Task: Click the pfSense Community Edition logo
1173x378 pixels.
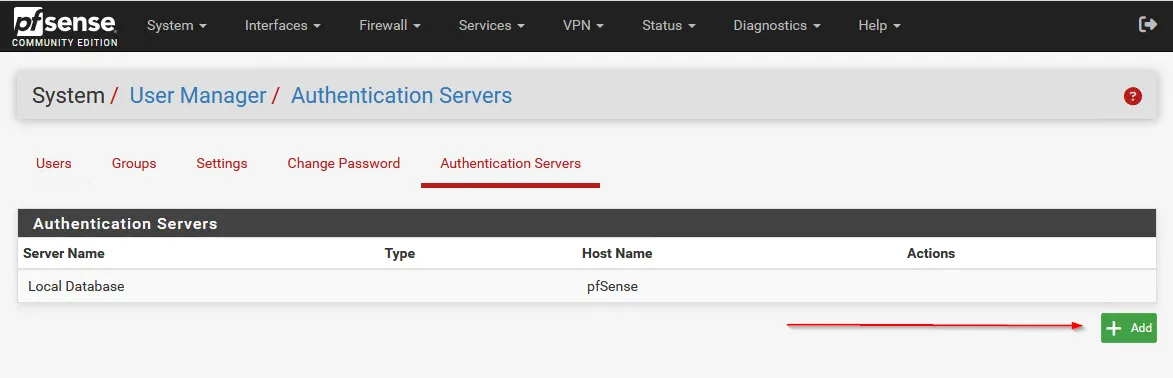Action: 65,26
